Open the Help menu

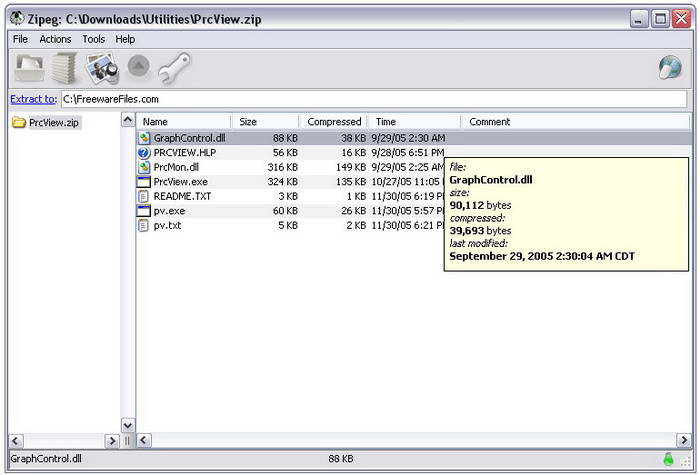125,39
